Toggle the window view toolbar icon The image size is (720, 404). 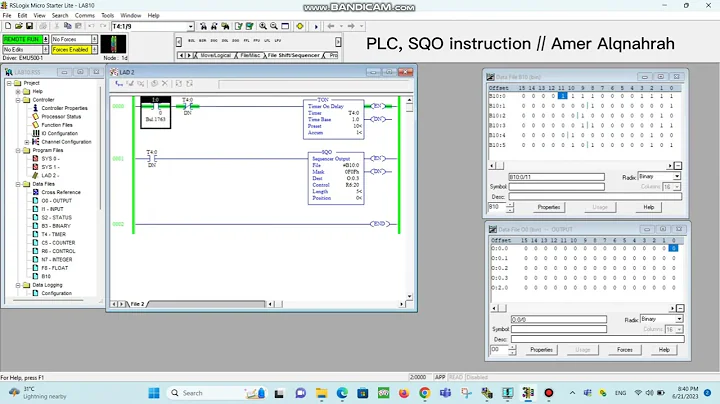[x=285, y=26]
